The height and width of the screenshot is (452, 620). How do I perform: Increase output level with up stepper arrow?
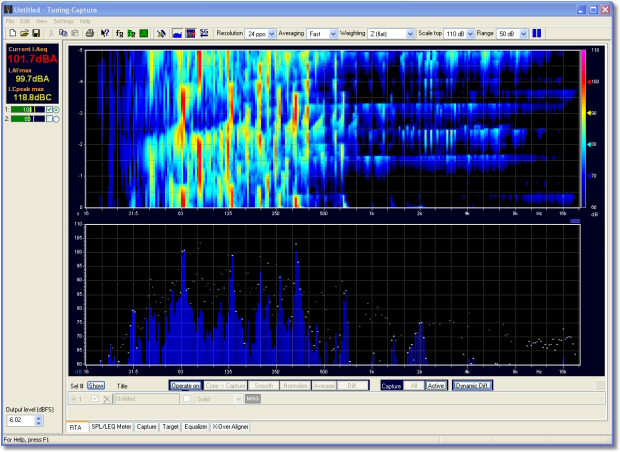[x=38, y=418]
